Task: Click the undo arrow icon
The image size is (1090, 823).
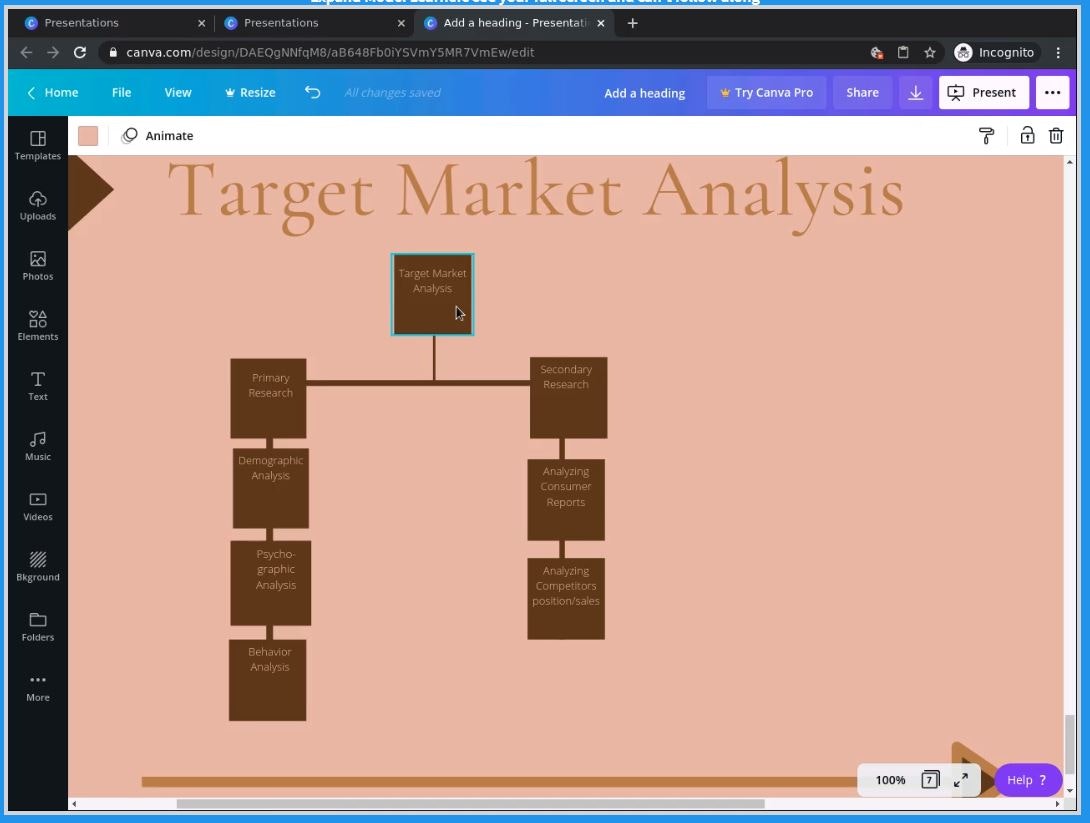Action: coord(312,92)
